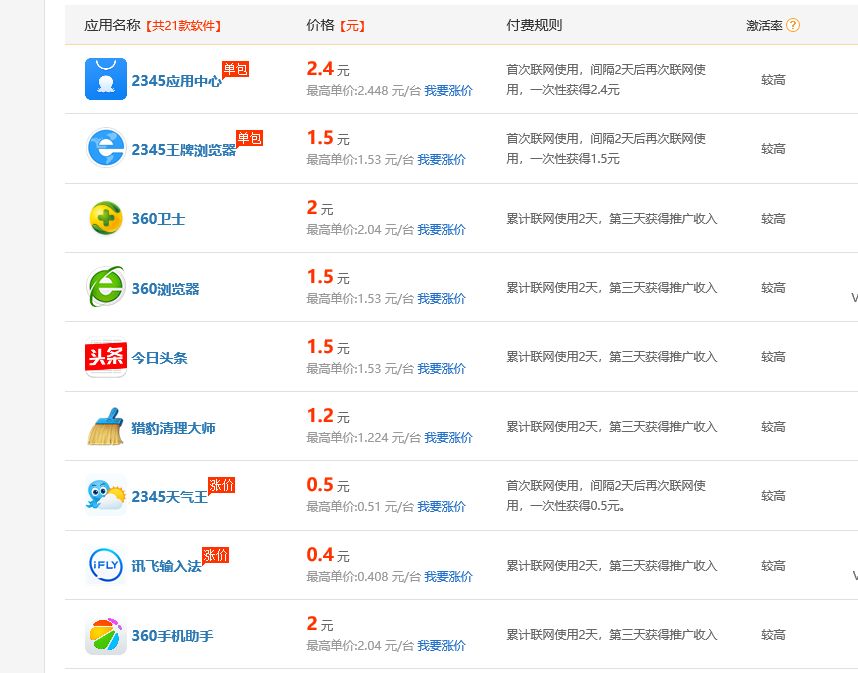Click payment rule ending 一次性获得0.5元。
The image size is (858, 673).
pyautogui.click(x=606, y=495)
